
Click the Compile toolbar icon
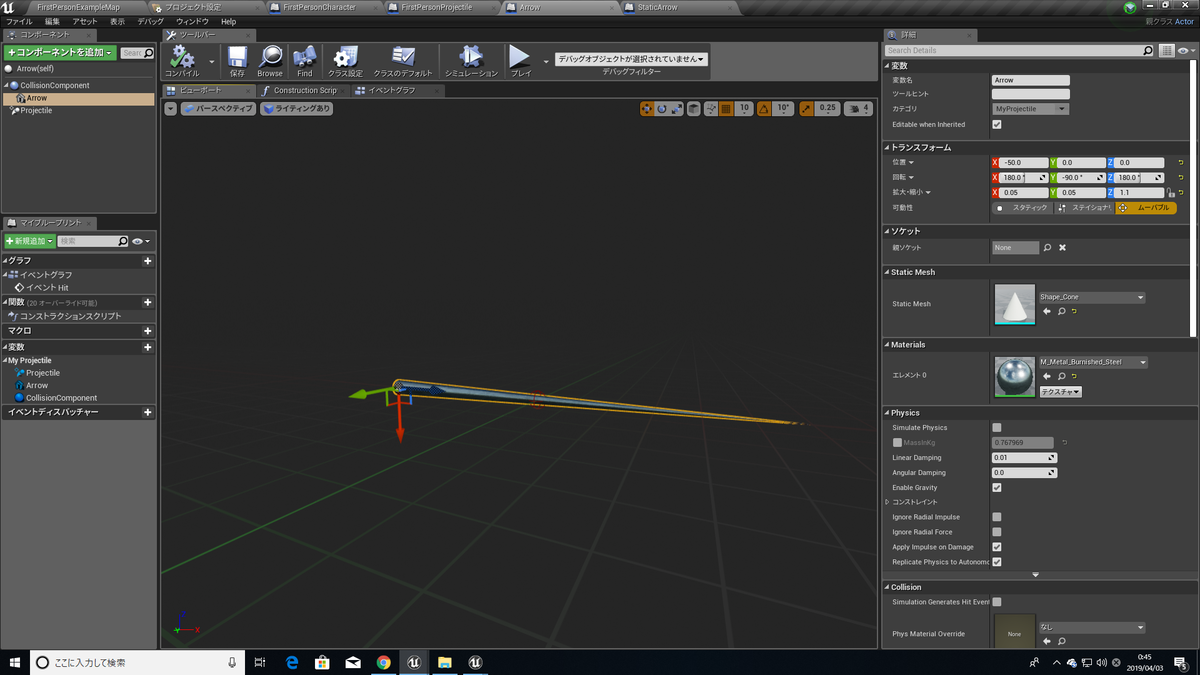pyautogui.click(x=182, y=57)
